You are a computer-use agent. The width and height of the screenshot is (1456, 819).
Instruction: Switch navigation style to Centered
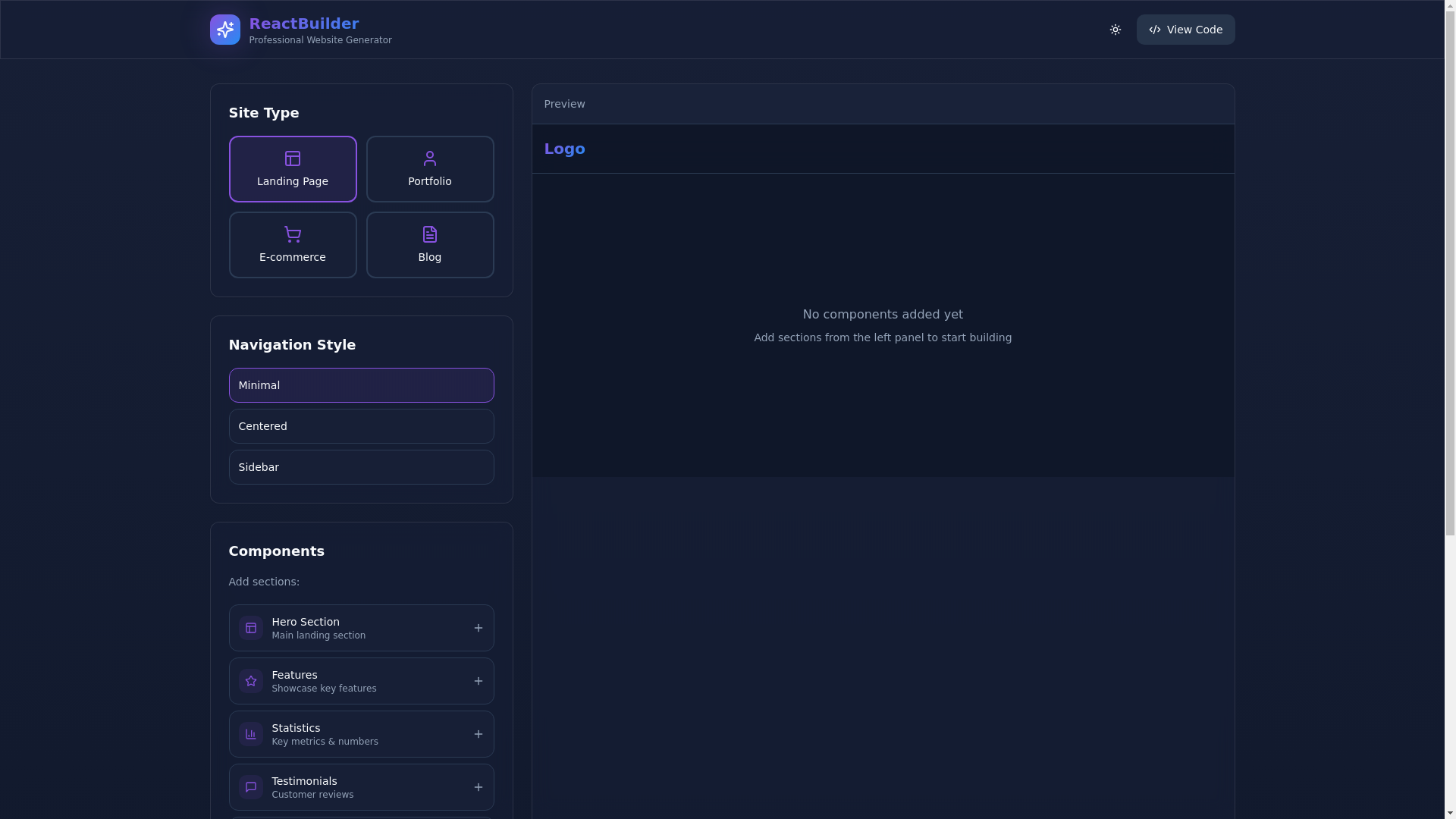(x=361, y=426)
